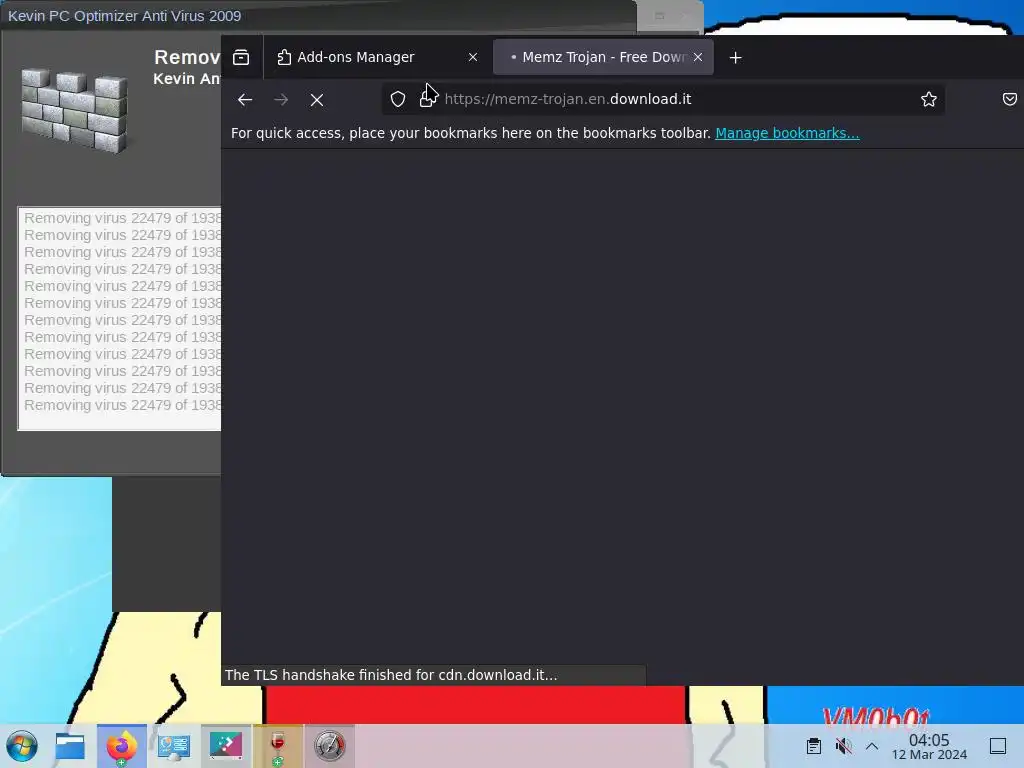Close the Memz Trojan tab

[x=698, y=57]
